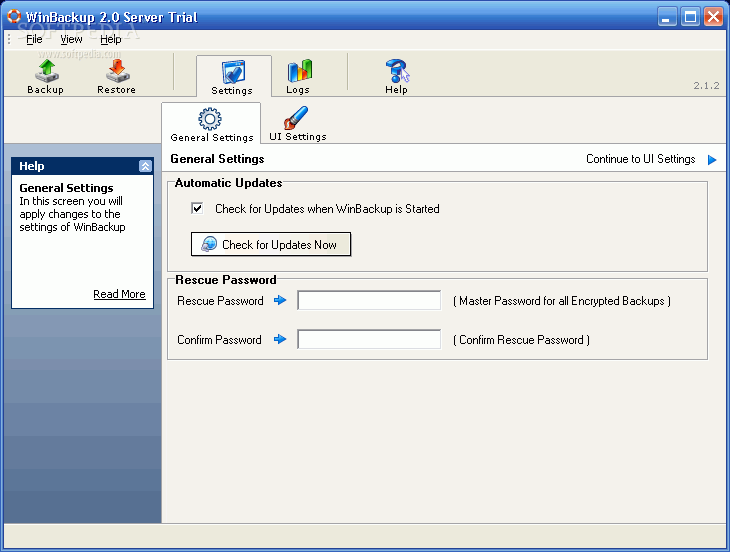Screen dimensions: 730x552
Task: Follow the Read More link
Action: (119, 294)
